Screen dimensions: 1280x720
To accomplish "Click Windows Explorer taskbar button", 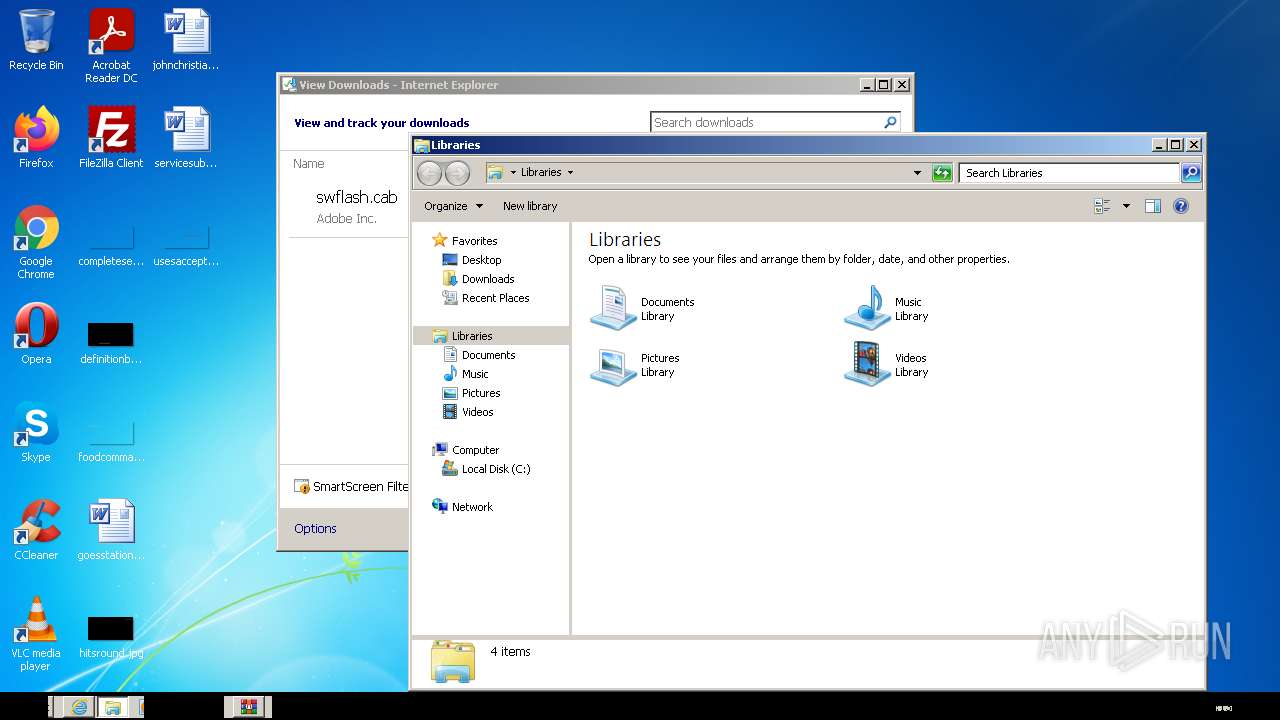I will point(113,707).
